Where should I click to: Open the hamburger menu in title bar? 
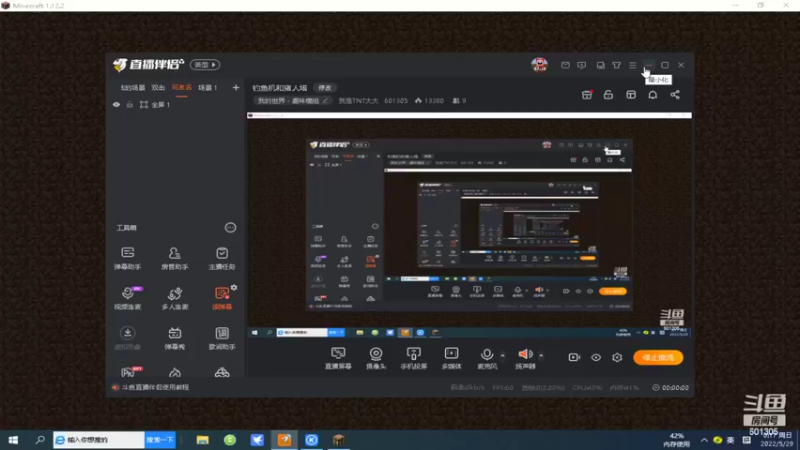pyautogui.click(x=633, y=65)
